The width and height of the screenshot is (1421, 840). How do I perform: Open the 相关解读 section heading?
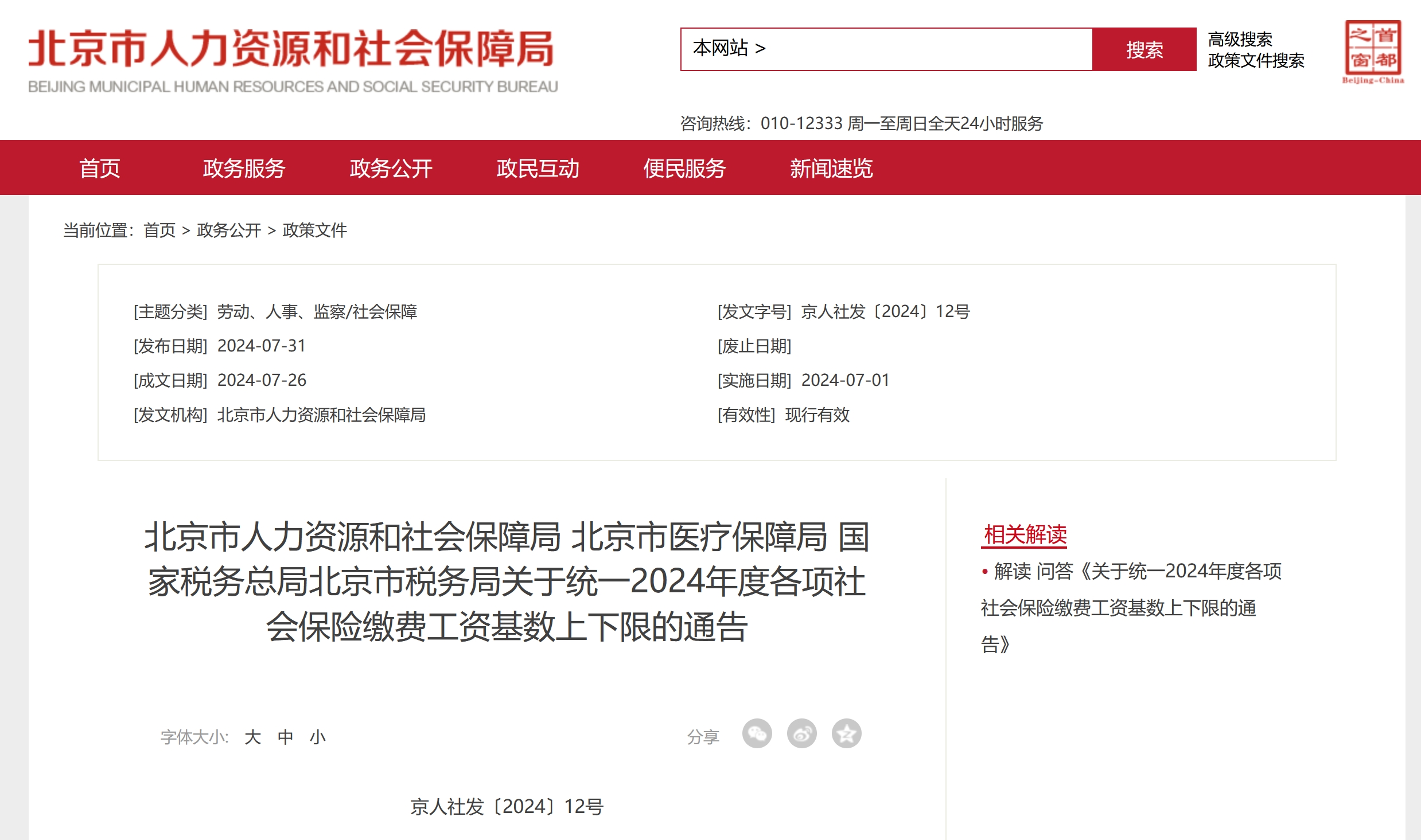1025,534
